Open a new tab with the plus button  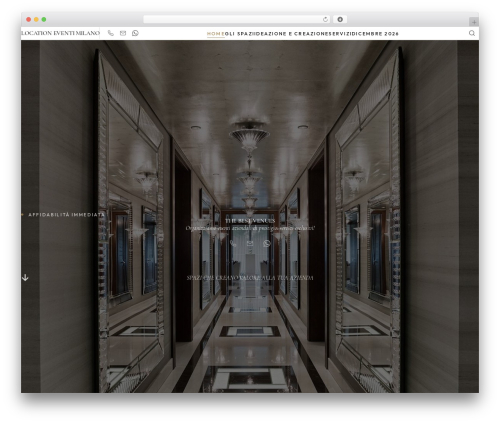click(474, 22)
